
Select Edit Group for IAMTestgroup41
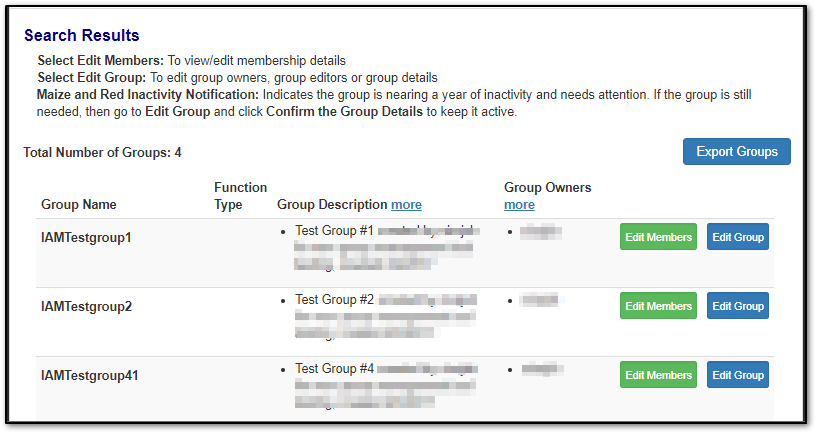(x=738, y=375)
